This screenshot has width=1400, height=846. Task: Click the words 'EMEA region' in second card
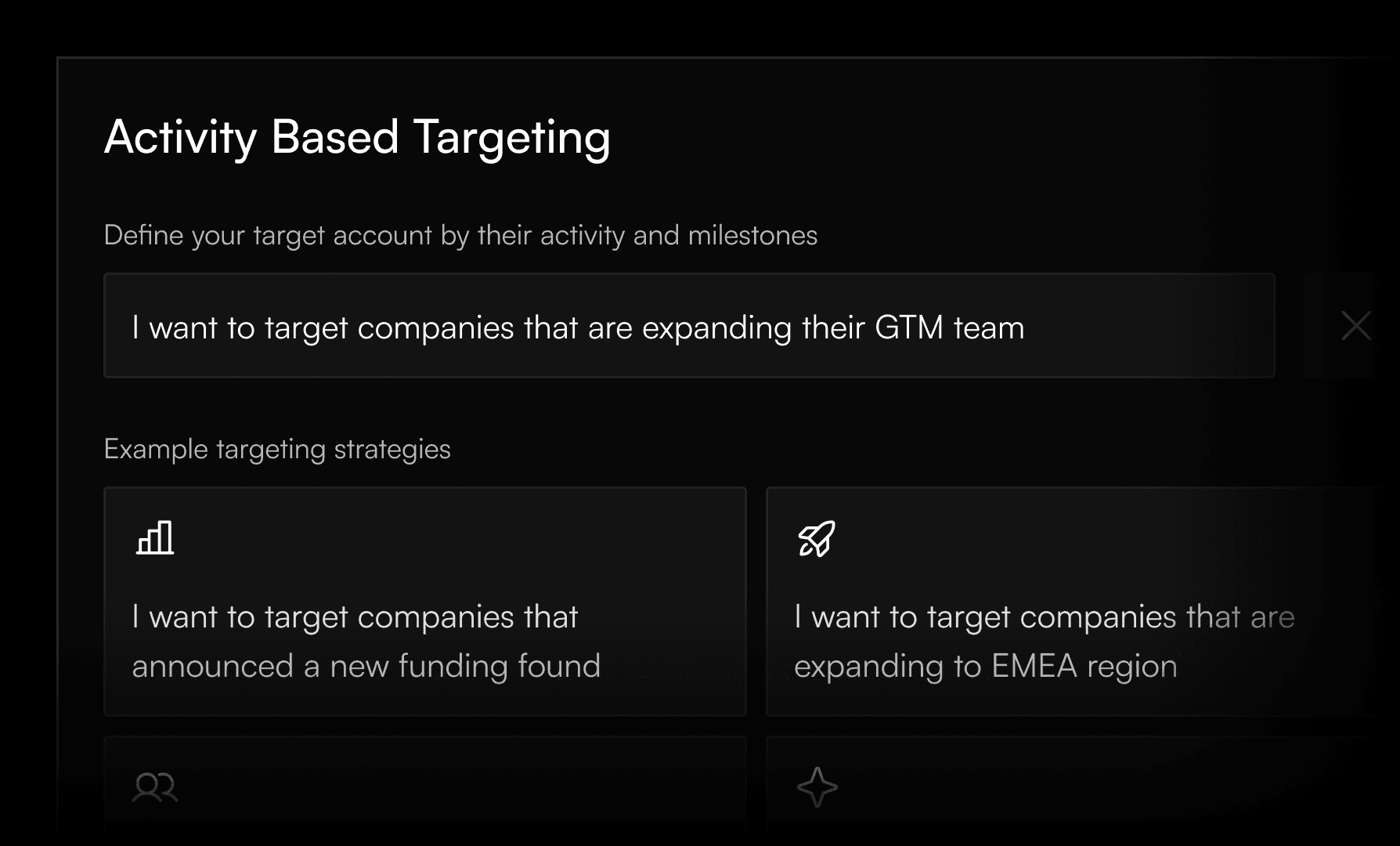click(1084, 667)
